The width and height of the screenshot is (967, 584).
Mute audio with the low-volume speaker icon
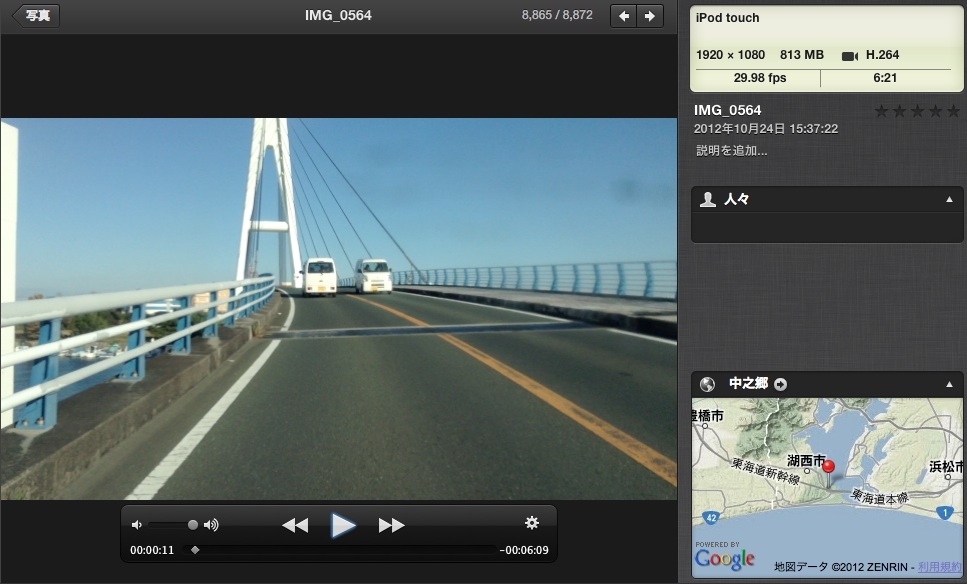pyautogui.click(x=137, y=525)
